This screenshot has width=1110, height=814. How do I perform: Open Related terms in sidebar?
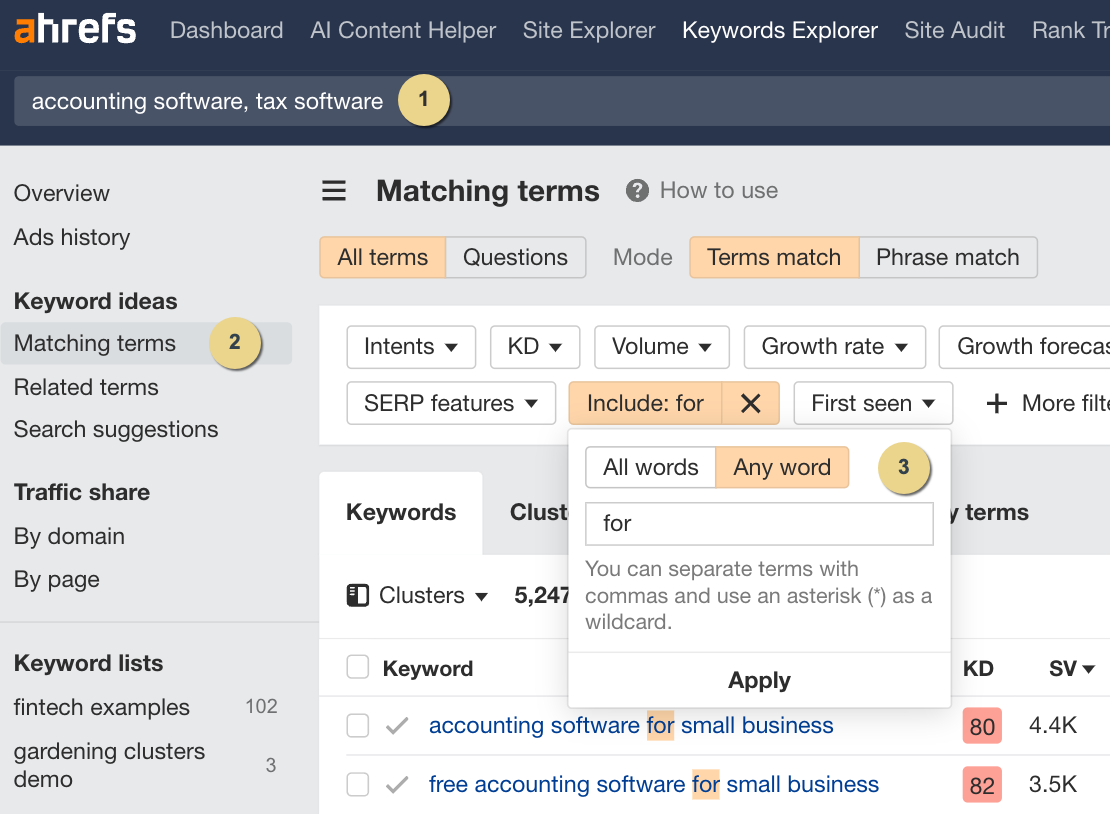tap(86, 387)
